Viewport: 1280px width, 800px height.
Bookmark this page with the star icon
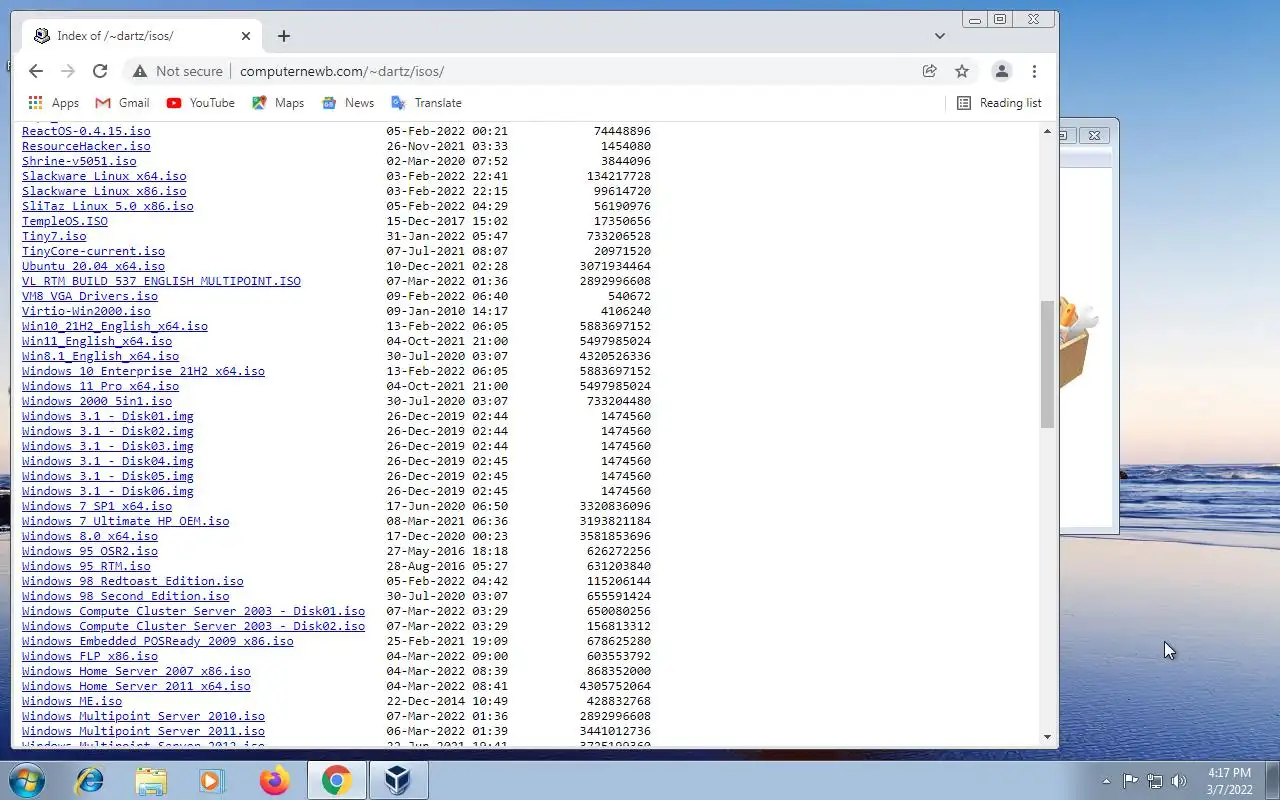click(x=962, y=71)
